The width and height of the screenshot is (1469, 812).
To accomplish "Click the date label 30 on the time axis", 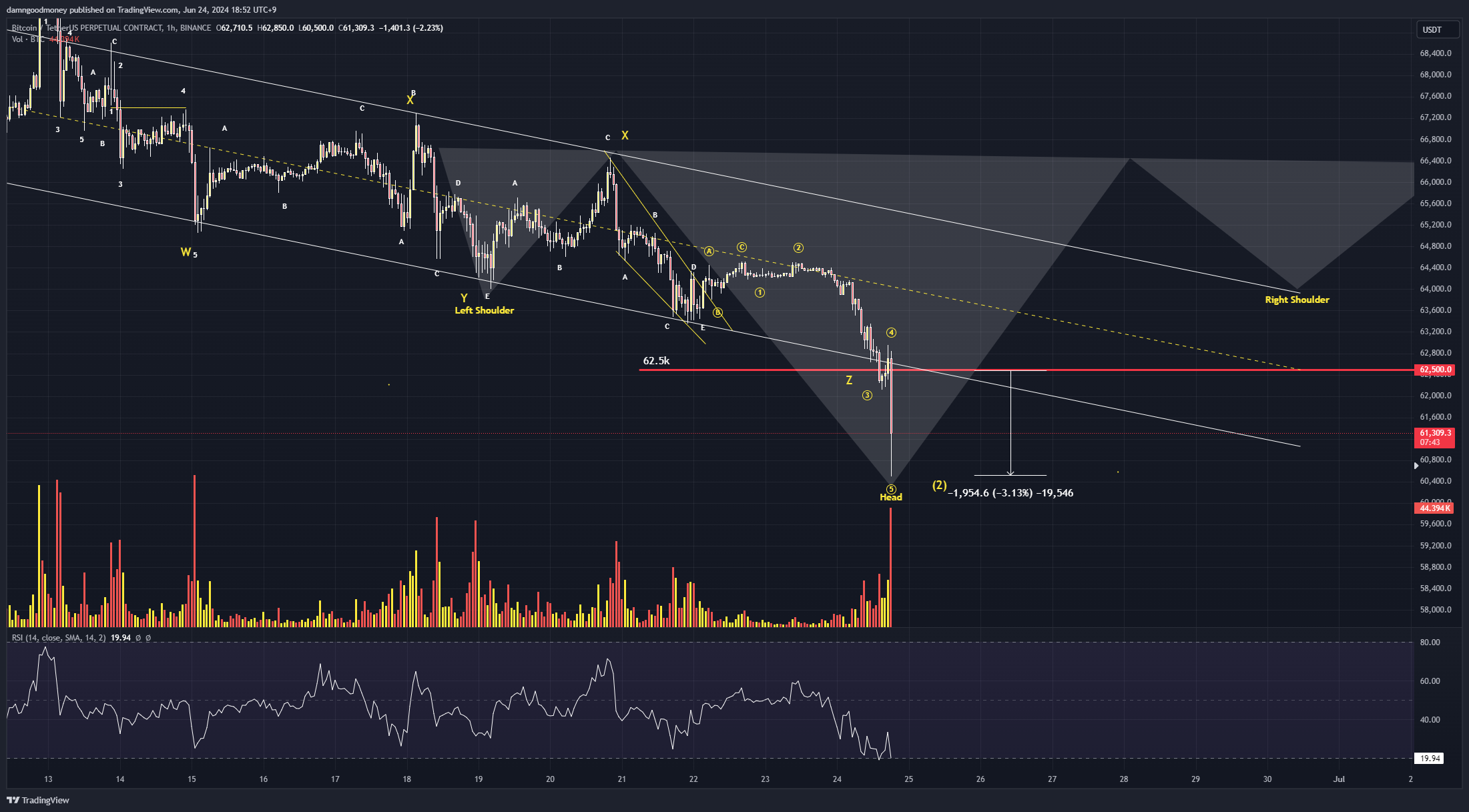I will (x=1267, y=779).
